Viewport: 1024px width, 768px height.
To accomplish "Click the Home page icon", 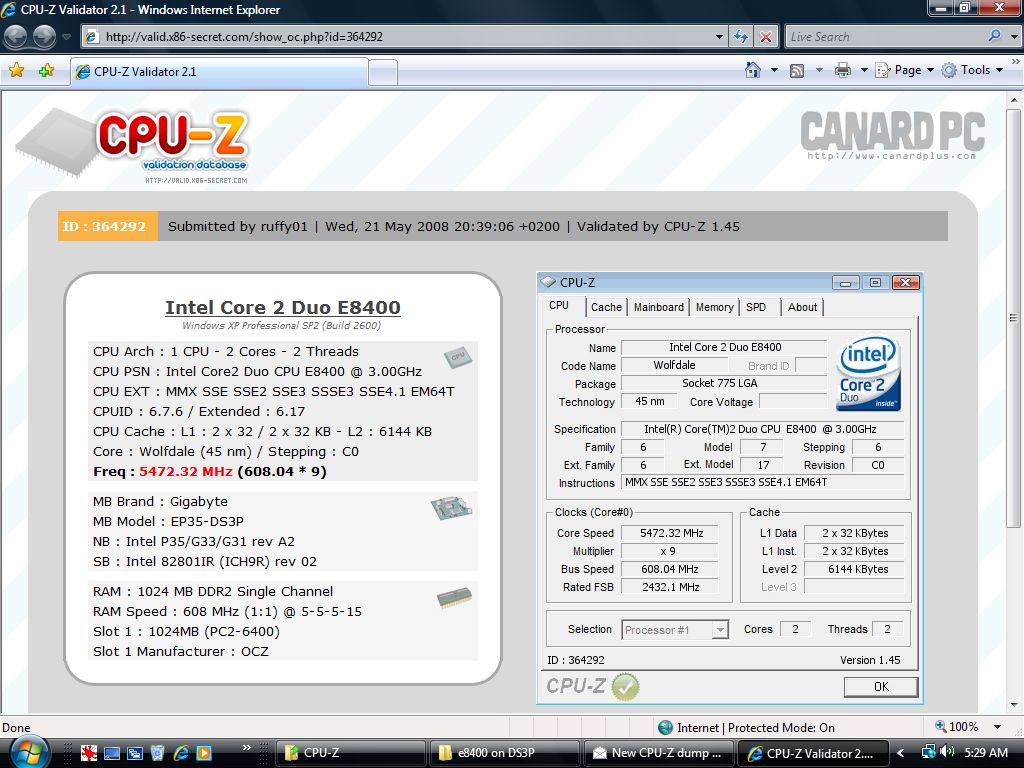I will pyautogui.click(x=753, y=70).
